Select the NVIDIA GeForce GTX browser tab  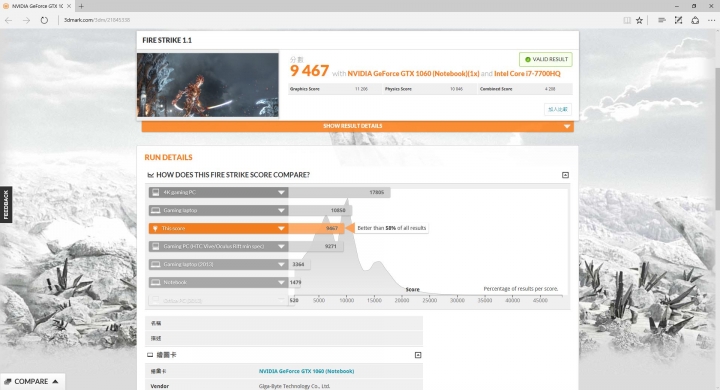tap(37, 6)
